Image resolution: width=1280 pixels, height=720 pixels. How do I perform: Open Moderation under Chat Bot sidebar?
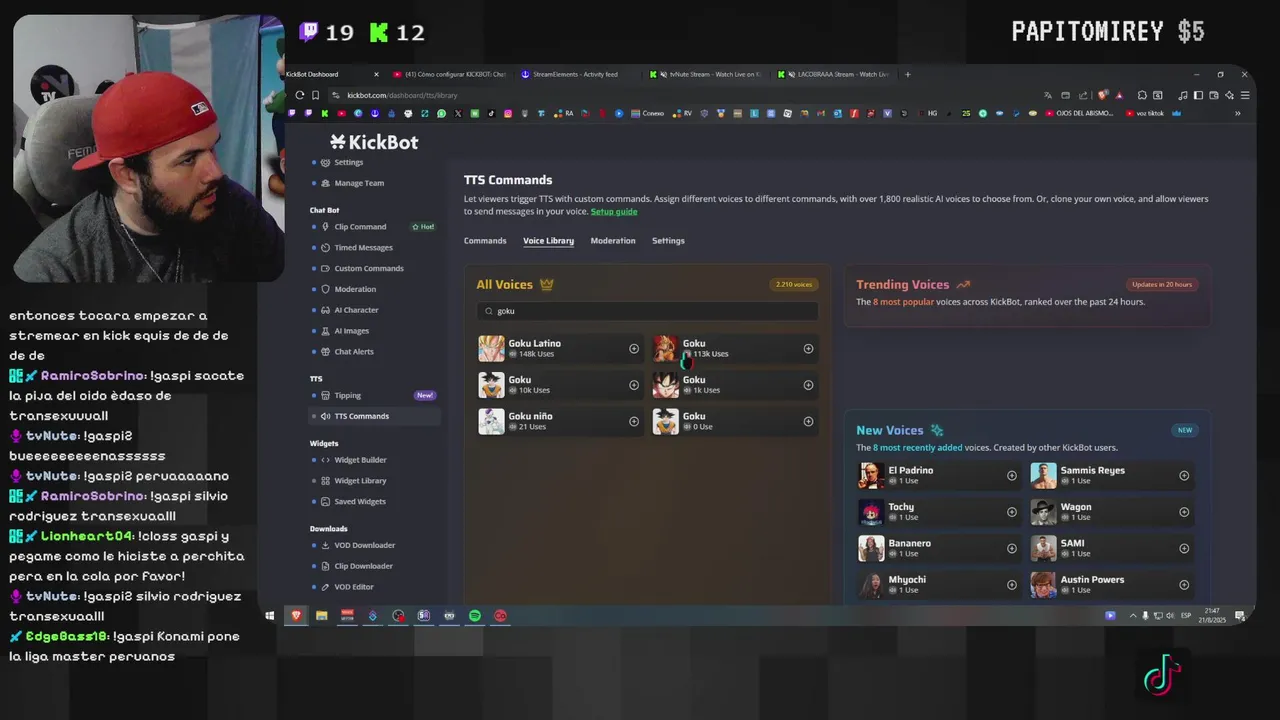355,289
